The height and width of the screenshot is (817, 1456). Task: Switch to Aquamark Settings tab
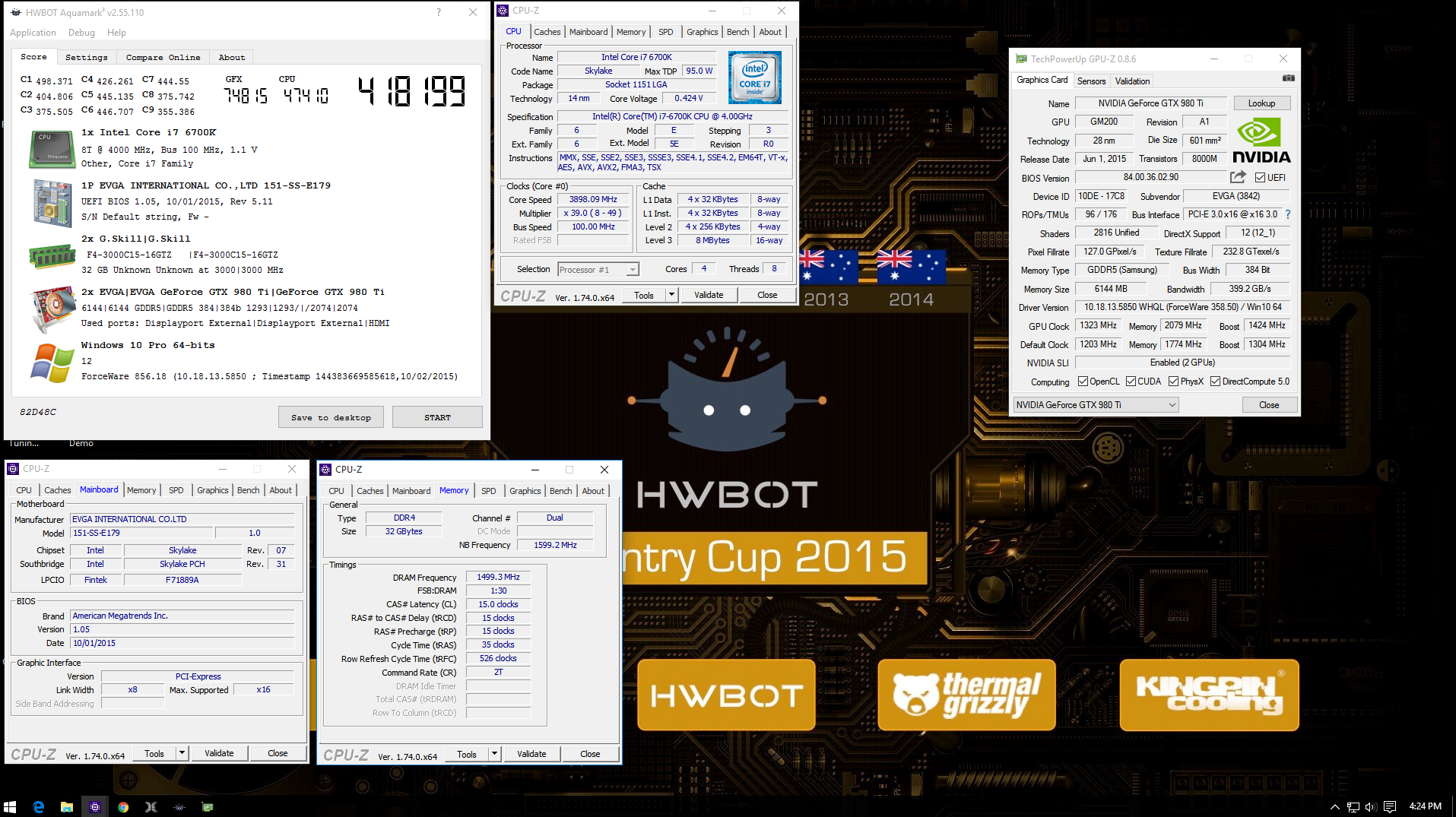pyautogui.click(x=86, y=58)
